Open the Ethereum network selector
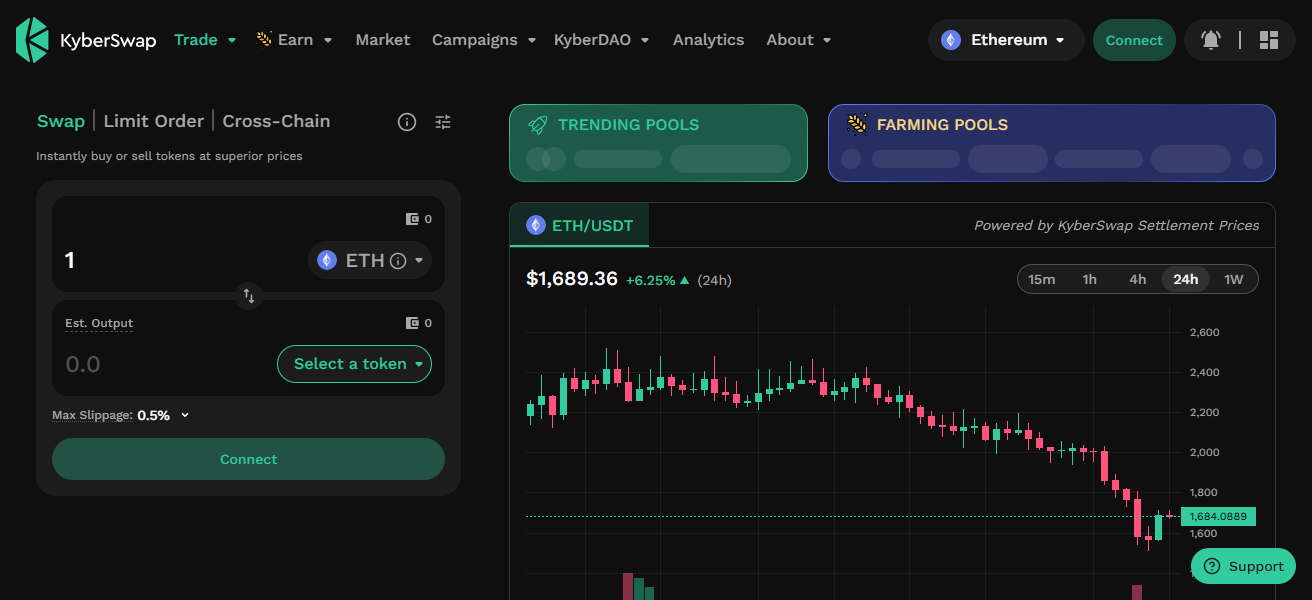Screen dimensions: 1312x600 tap(1006, 40)
